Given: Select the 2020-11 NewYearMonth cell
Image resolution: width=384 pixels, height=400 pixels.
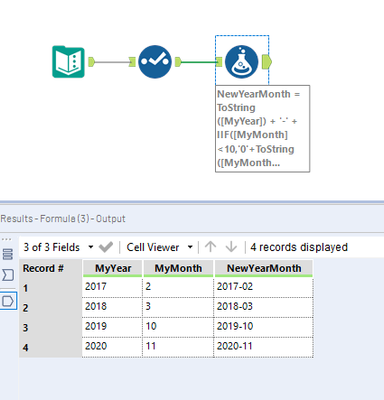Looking at the screenshot, I should point(263,347).
